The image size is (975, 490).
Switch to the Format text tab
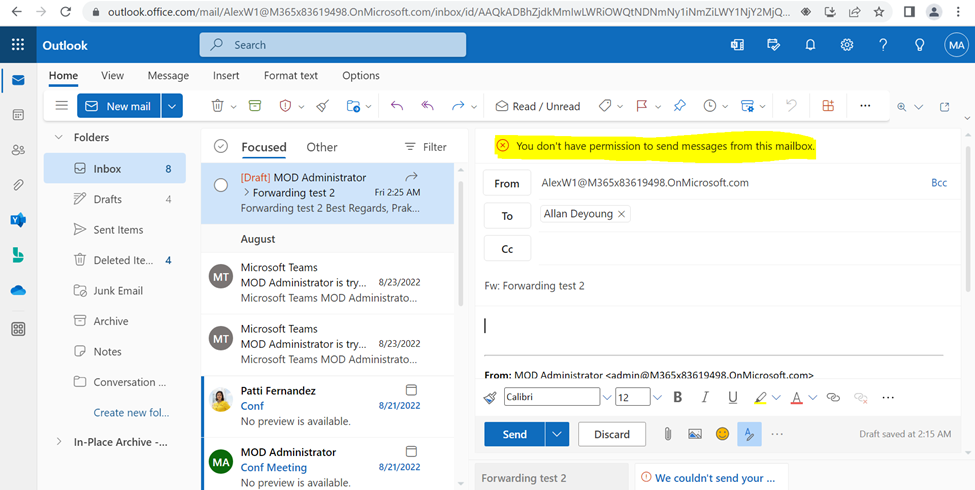coord(290,75)
